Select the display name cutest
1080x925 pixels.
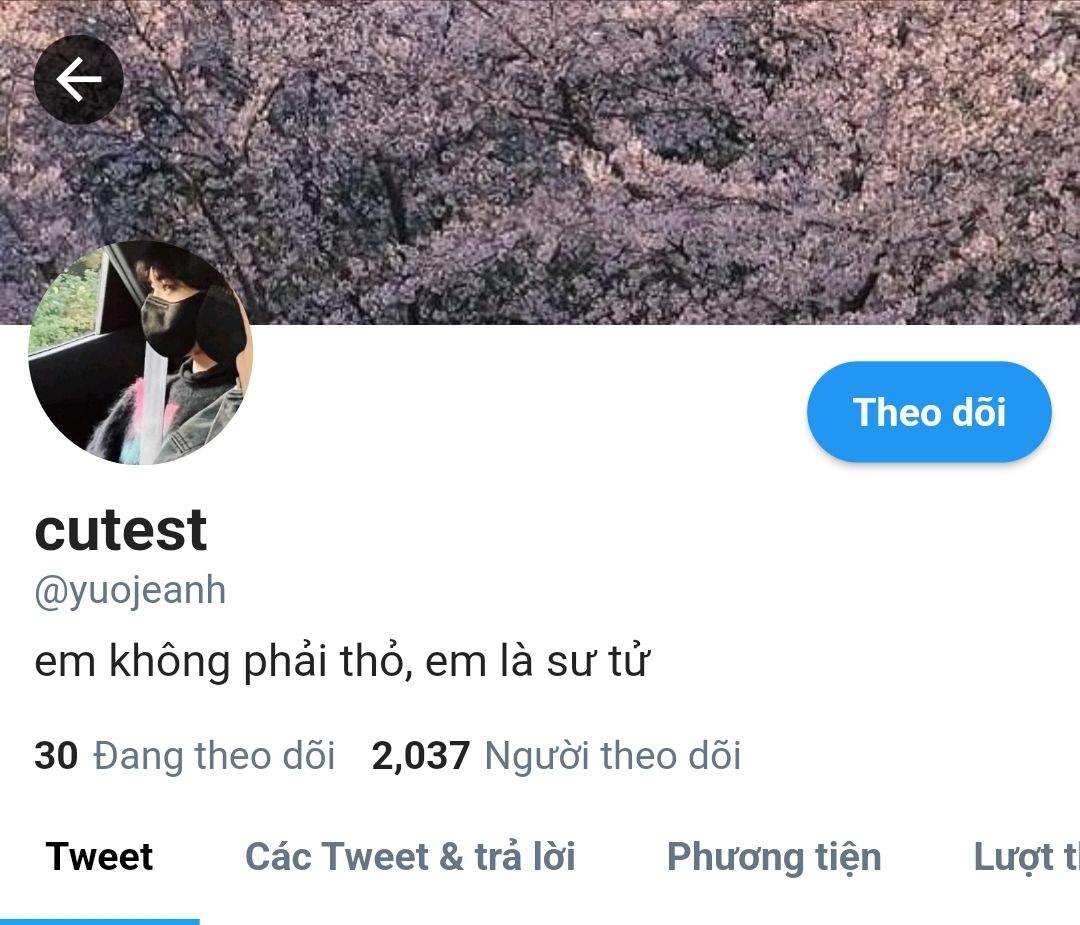click(x=121, y=530)
